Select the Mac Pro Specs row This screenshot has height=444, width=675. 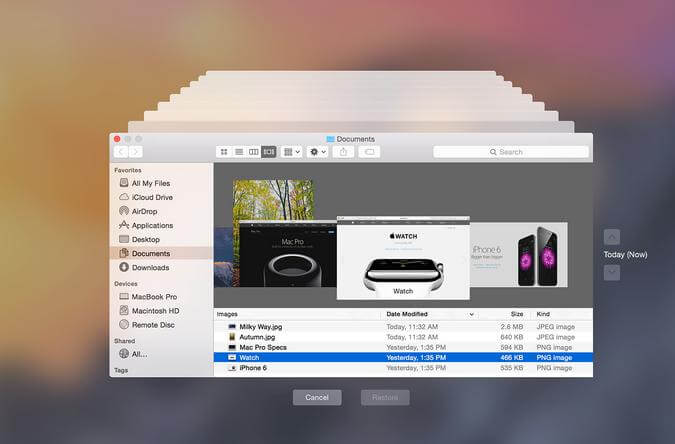403,348
